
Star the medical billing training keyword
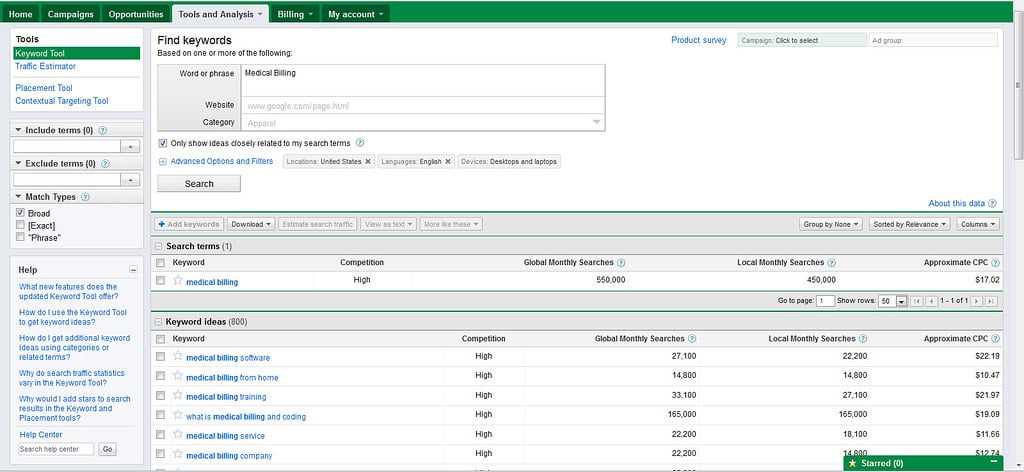click(x=178, y=396)
